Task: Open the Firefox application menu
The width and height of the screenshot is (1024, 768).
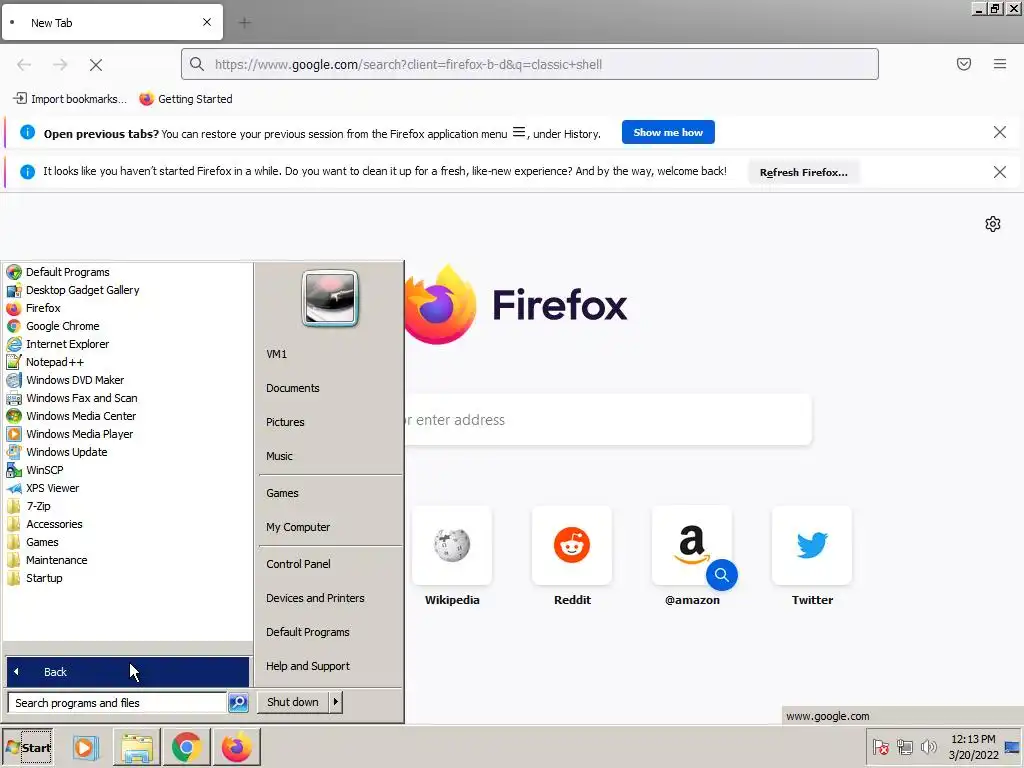Action: click(x=1000, y=64)
